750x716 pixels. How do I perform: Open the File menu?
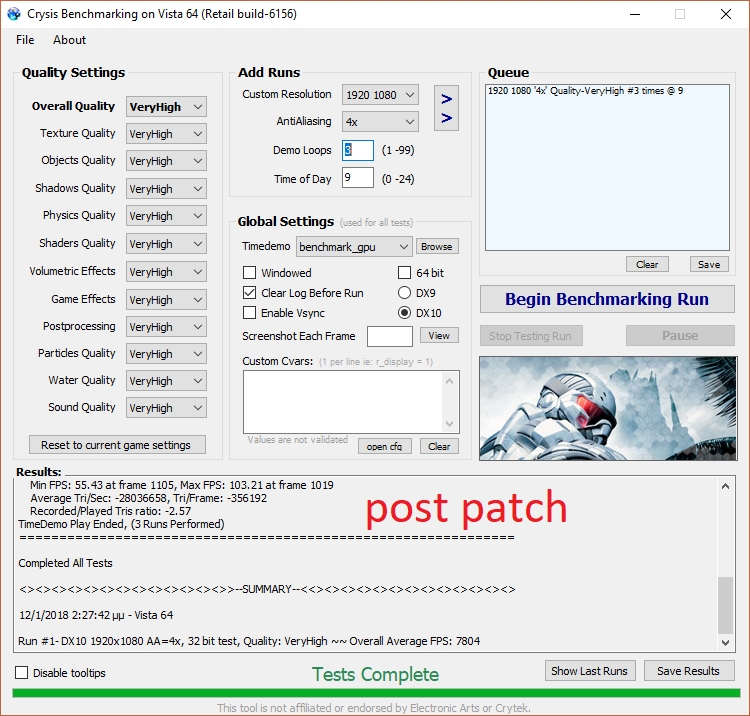(25, 40)
